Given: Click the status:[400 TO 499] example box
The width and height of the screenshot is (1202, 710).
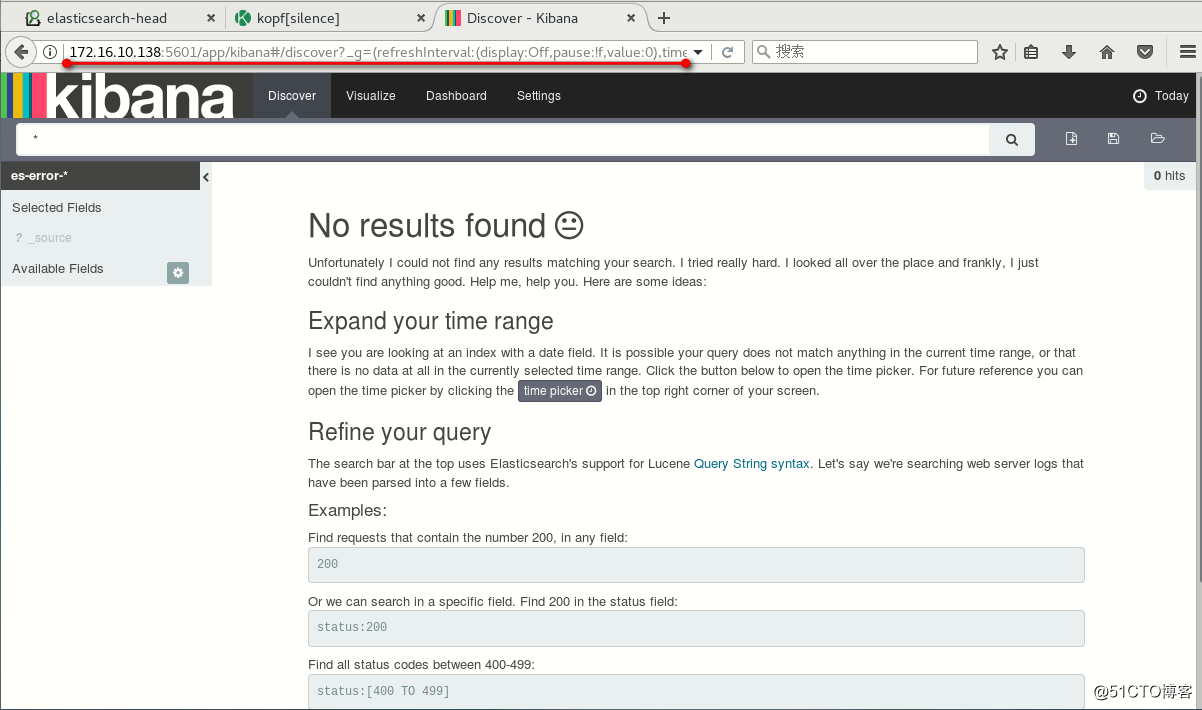Looking at the screenshot, I should [x=696, y=691].
